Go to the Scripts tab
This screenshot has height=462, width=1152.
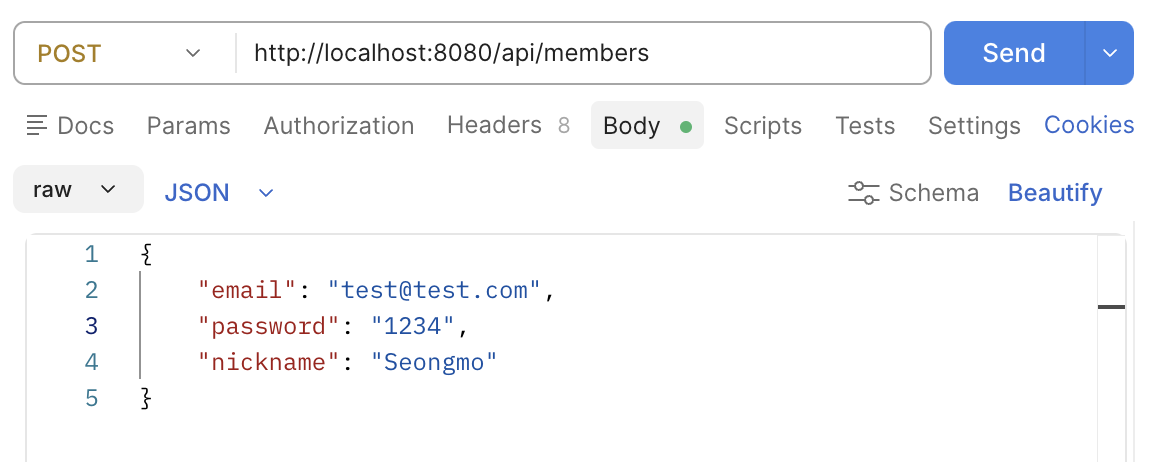point(762,126)
